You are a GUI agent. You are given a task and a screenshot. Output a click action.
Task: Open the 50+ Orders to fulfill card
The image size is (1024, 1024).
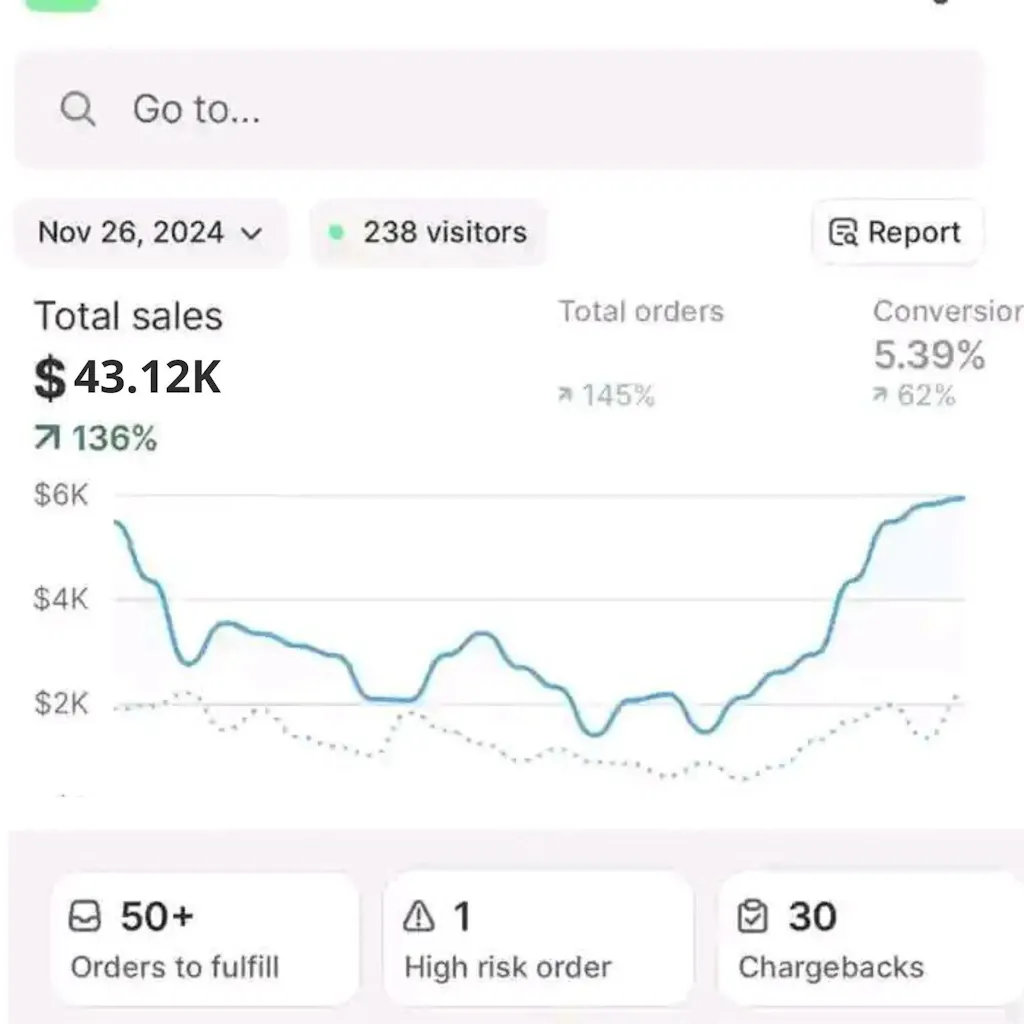pos(204,940)
